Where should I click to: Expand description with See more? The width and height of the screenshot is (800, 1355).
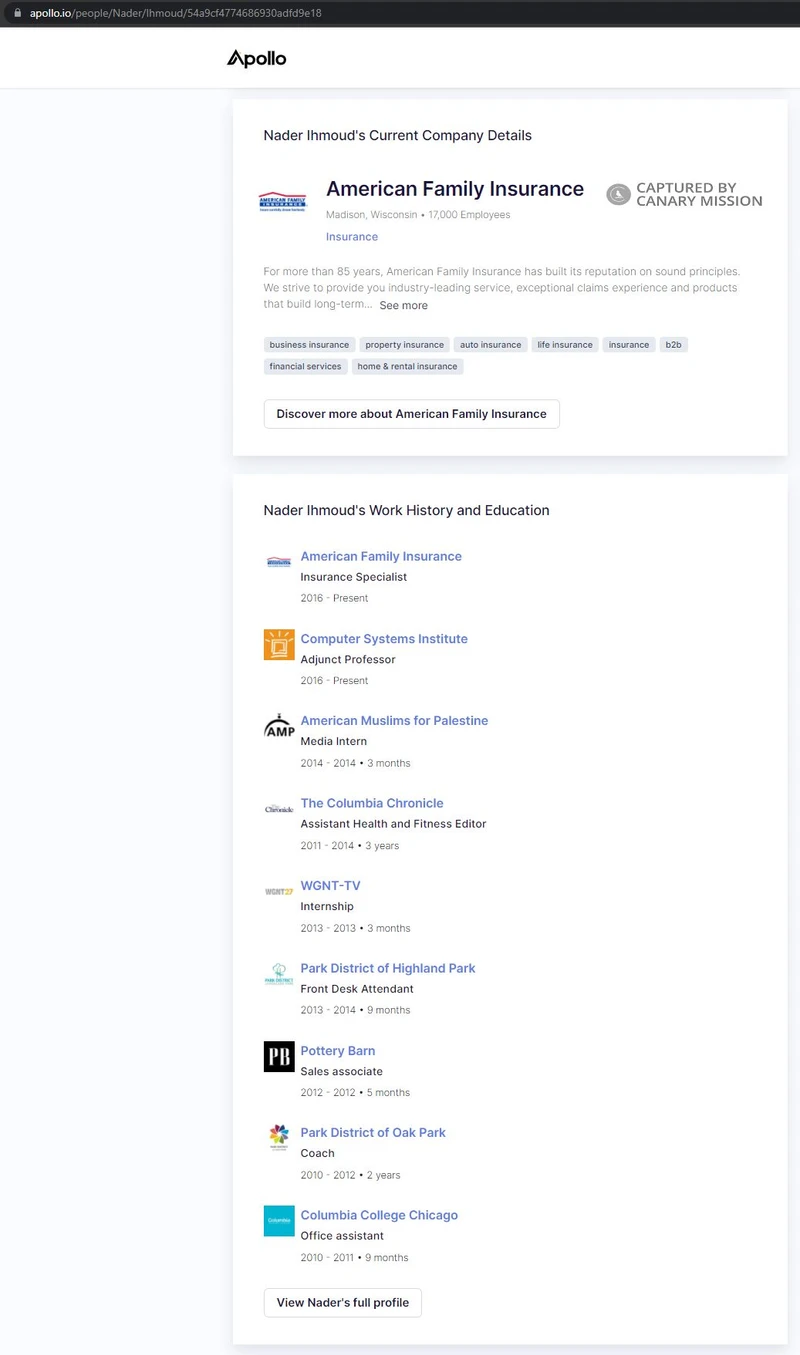click(403, 305)
